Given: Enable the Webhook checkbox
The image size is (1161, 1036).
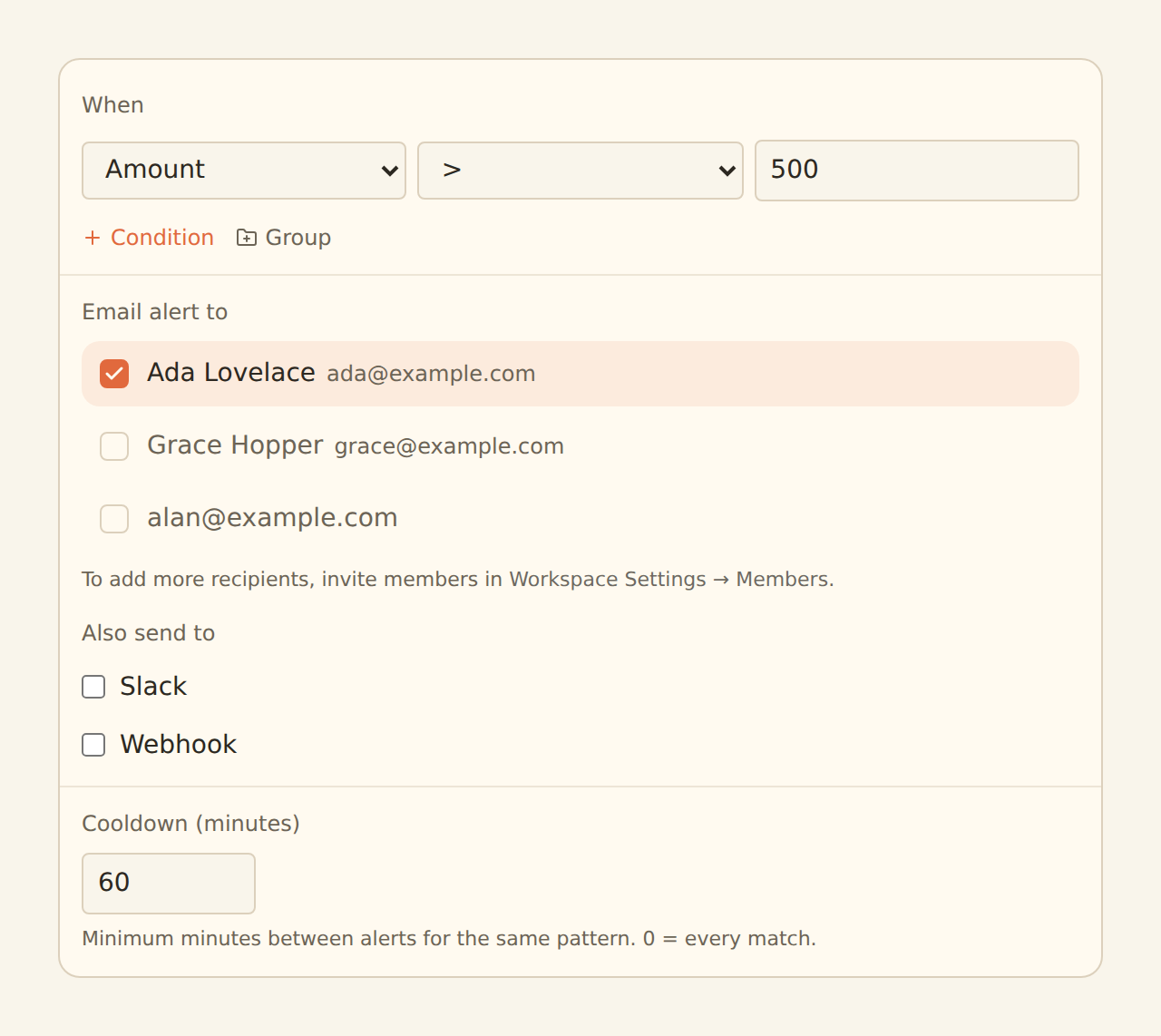Looking at the screenshot, I should 93,745.
